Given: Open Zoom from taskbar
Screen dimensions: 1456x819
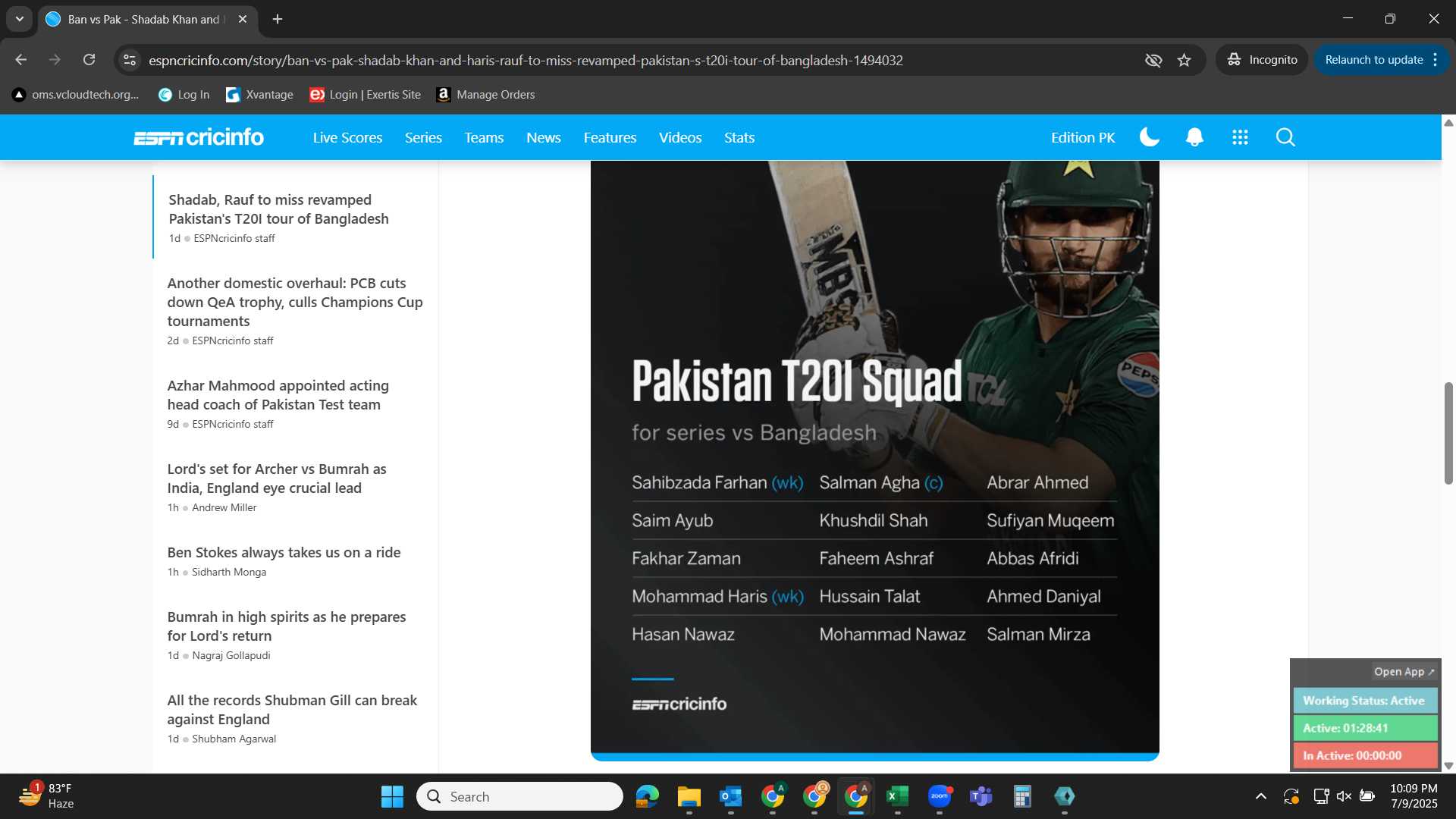Looking at the screenshot, I should [940, 796].
